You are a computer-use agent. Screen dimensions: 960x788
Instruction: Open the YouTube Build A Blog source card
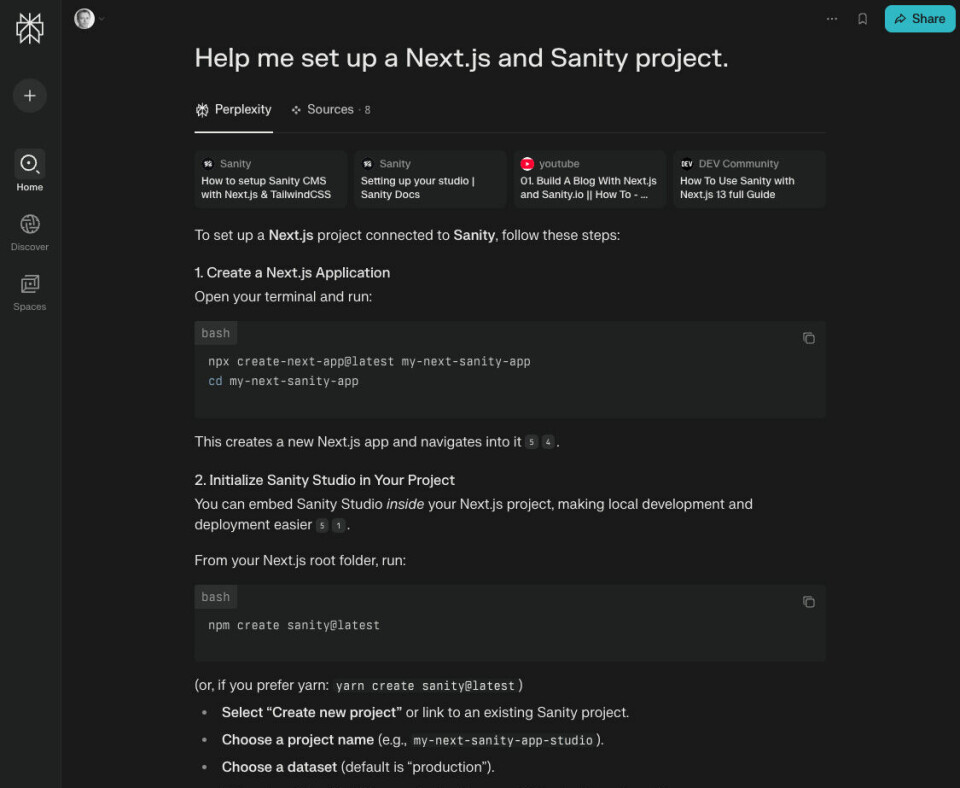coord(590,179)
